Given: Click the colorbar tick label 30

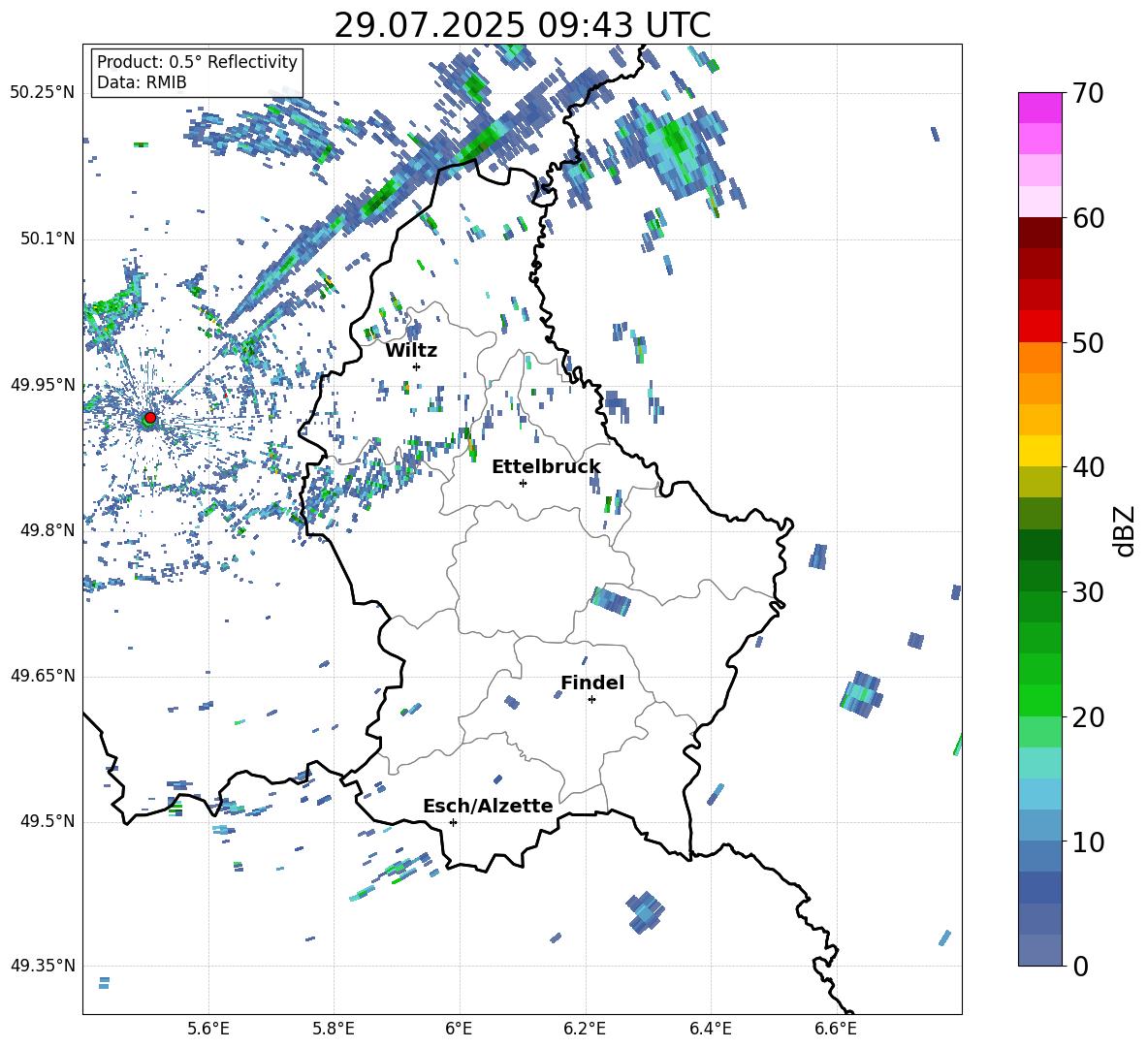Looking at the screenshot, I should 1088,592.
